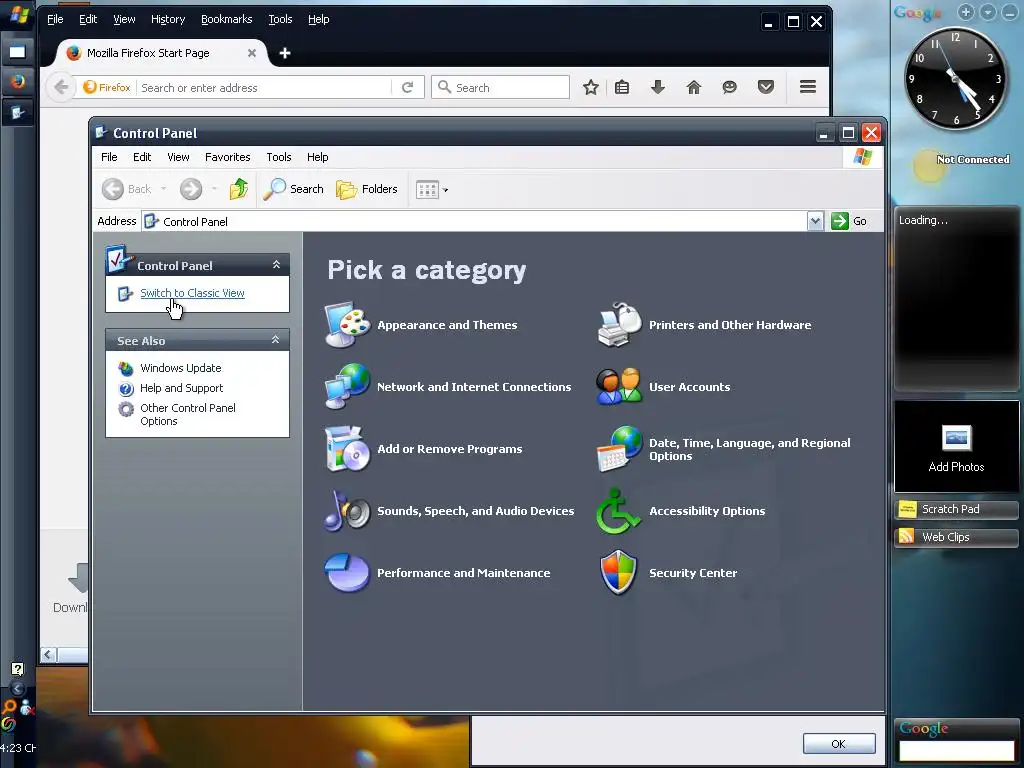Click the Up folder toolbar icon
Image resolution: width=1024 pixels, height=768 pixels.
[239, 189]
